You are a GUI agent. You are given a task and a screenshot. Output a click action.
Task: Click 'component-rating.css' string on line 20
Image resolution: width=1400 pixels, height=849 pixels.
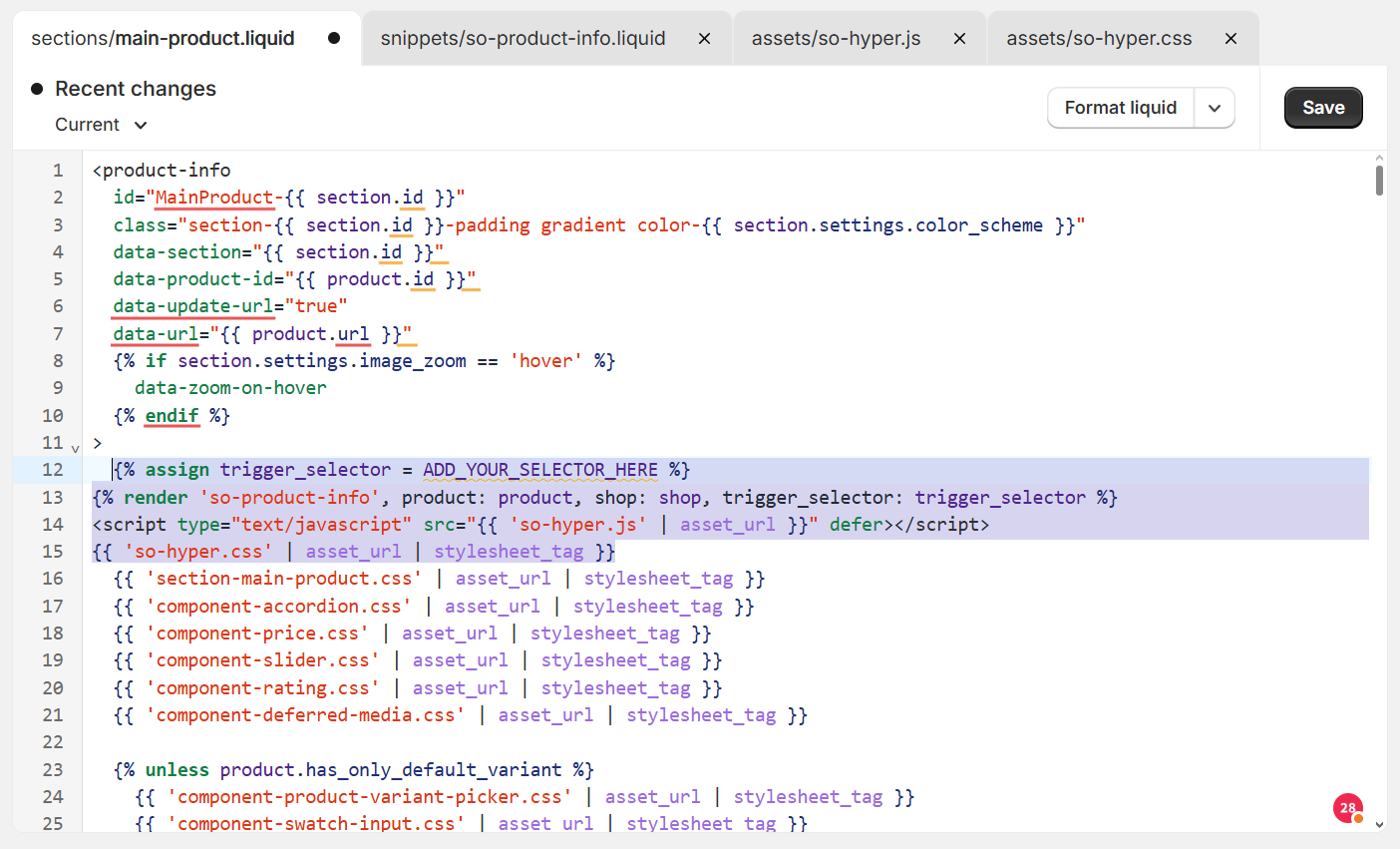coord(262,687)
